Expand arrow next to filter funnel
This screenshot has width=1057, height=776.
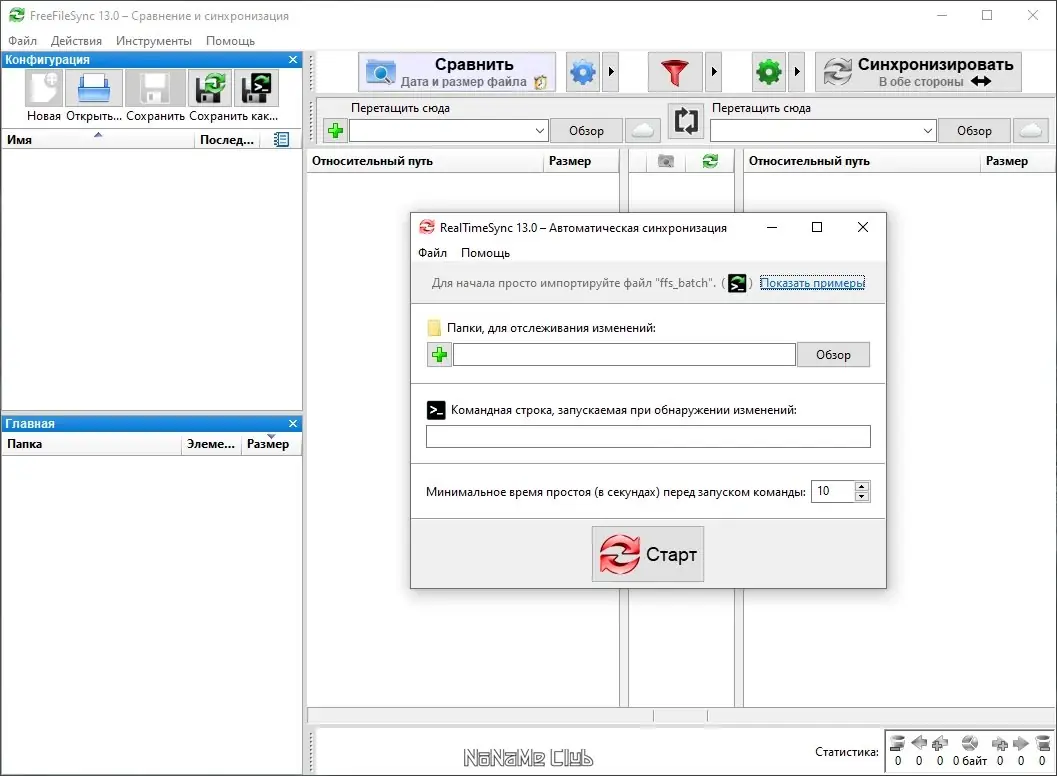pos(714,71)
